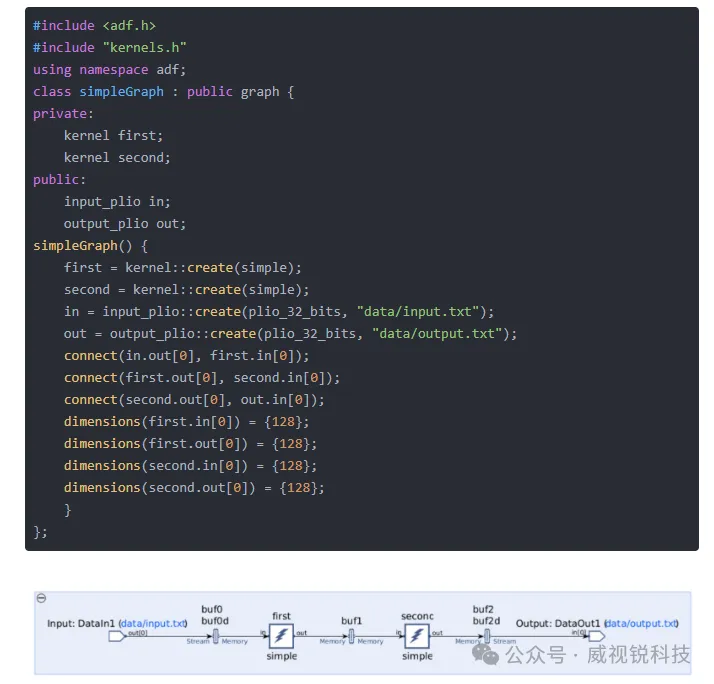Click the 'connect(second.out[0], out.in[0]);' line

click(194, 399)
